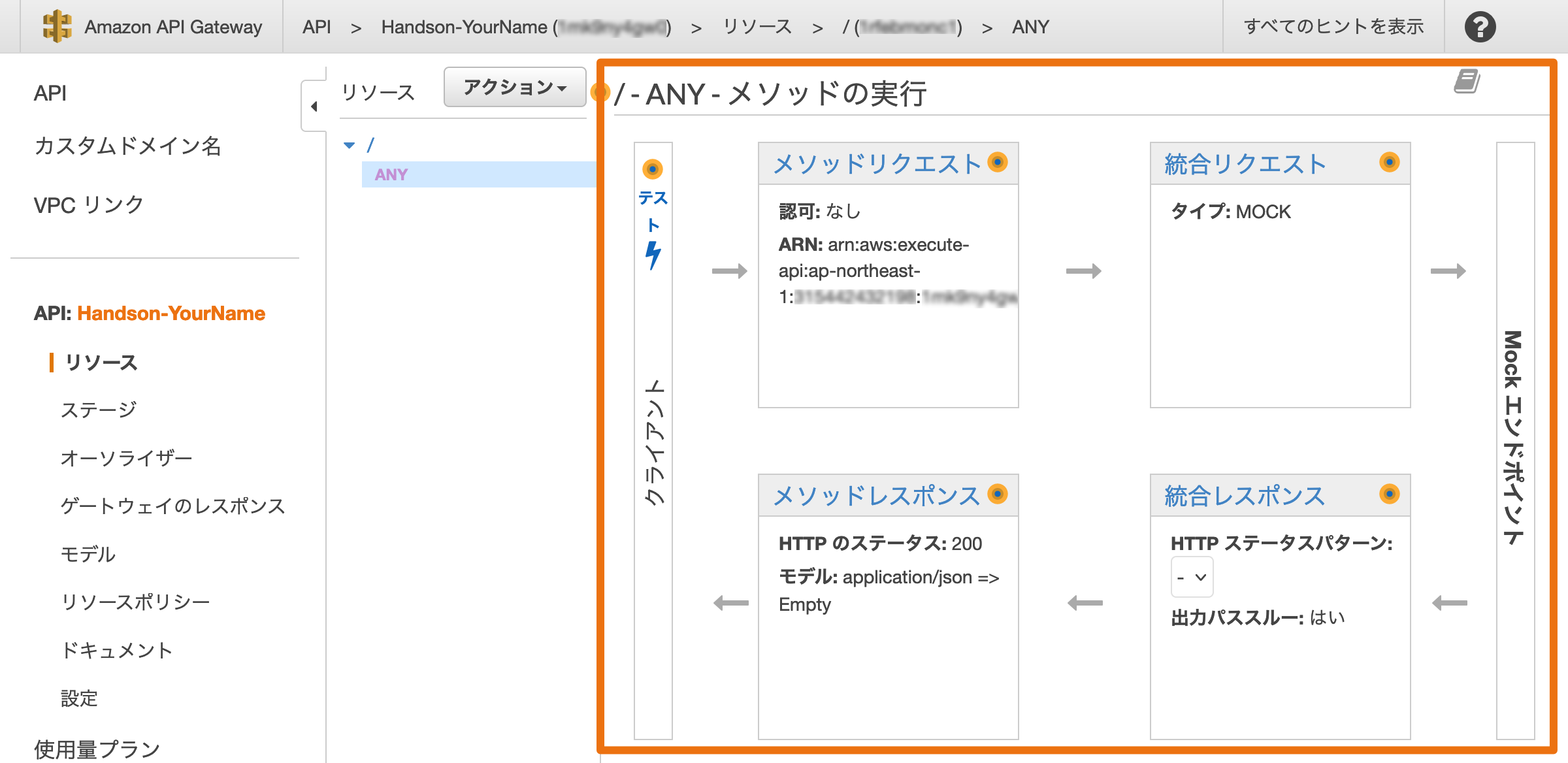Open the アクション dropdown menu
1568x763 pixels.
(x=515, y=87)
